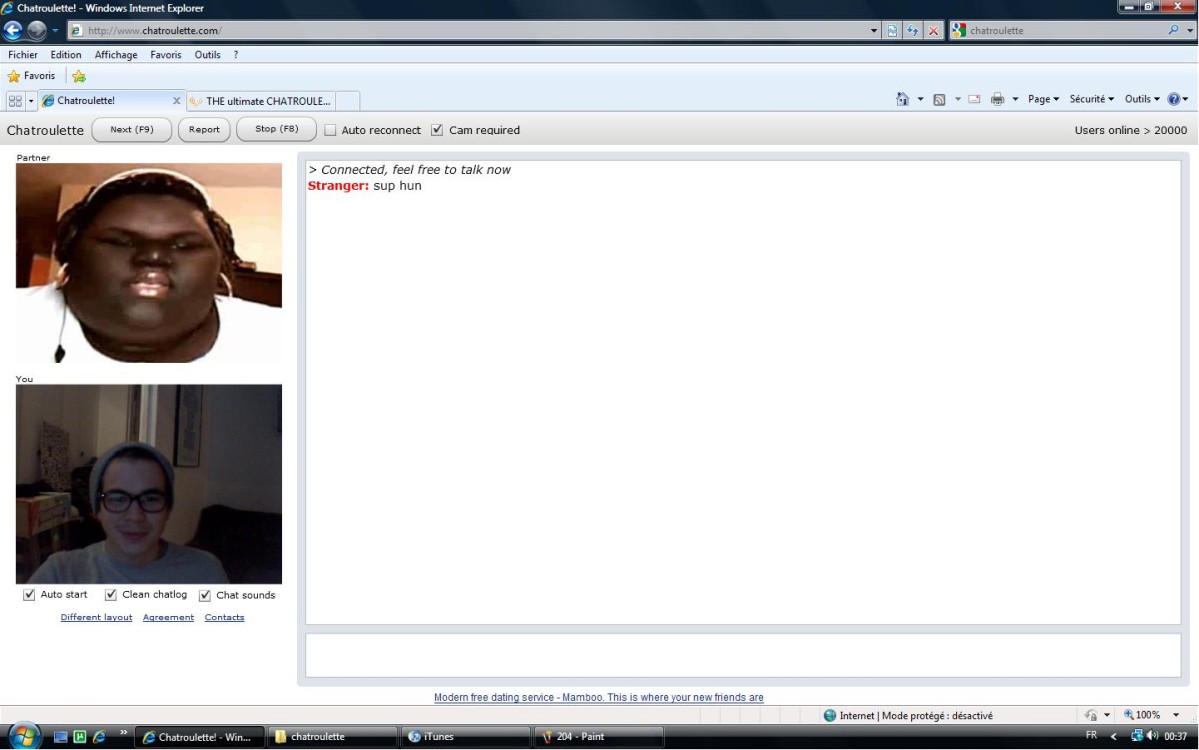Click the Mamboo dating service link
1199x750 pixels.
point(599,697)
